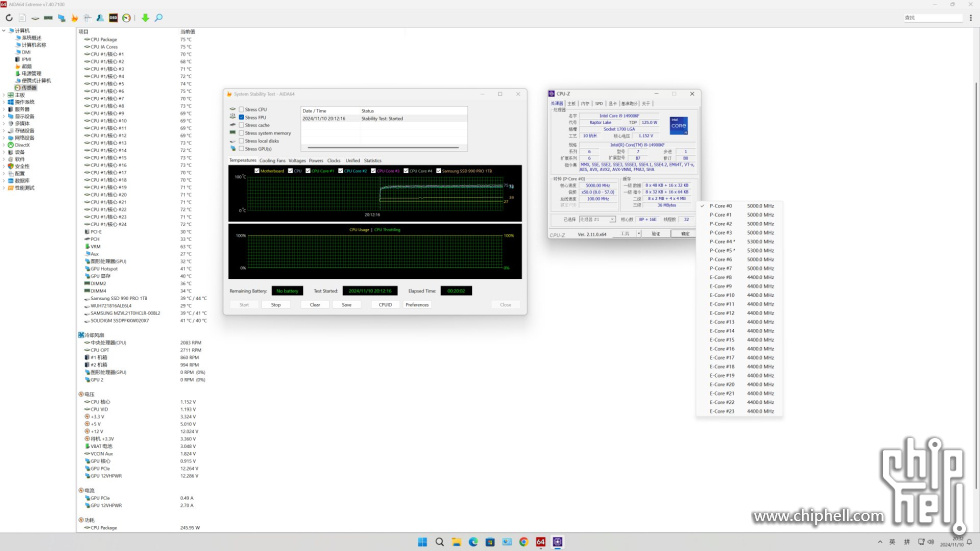
Task: Toggle Samsung SSD 990 PRO graph checkbox
Action: click(439, 171)
